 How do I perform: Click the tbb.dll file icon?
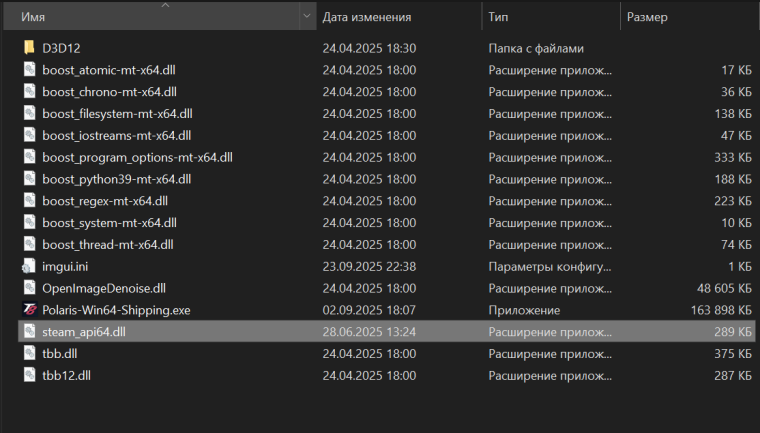coord(30,353)
